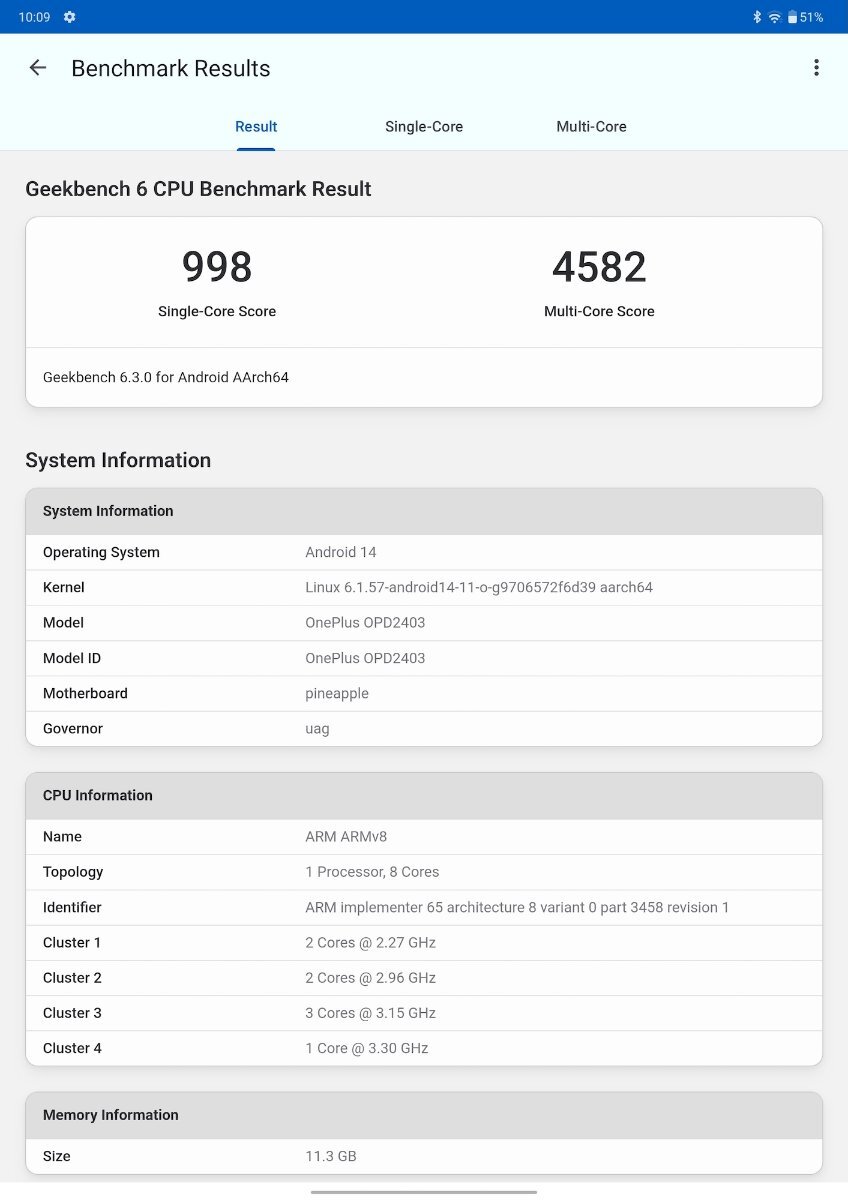848x1200 pixels.
Task: Tap the 11.3 GB memory size value
Action: [x=331, y=1156]
